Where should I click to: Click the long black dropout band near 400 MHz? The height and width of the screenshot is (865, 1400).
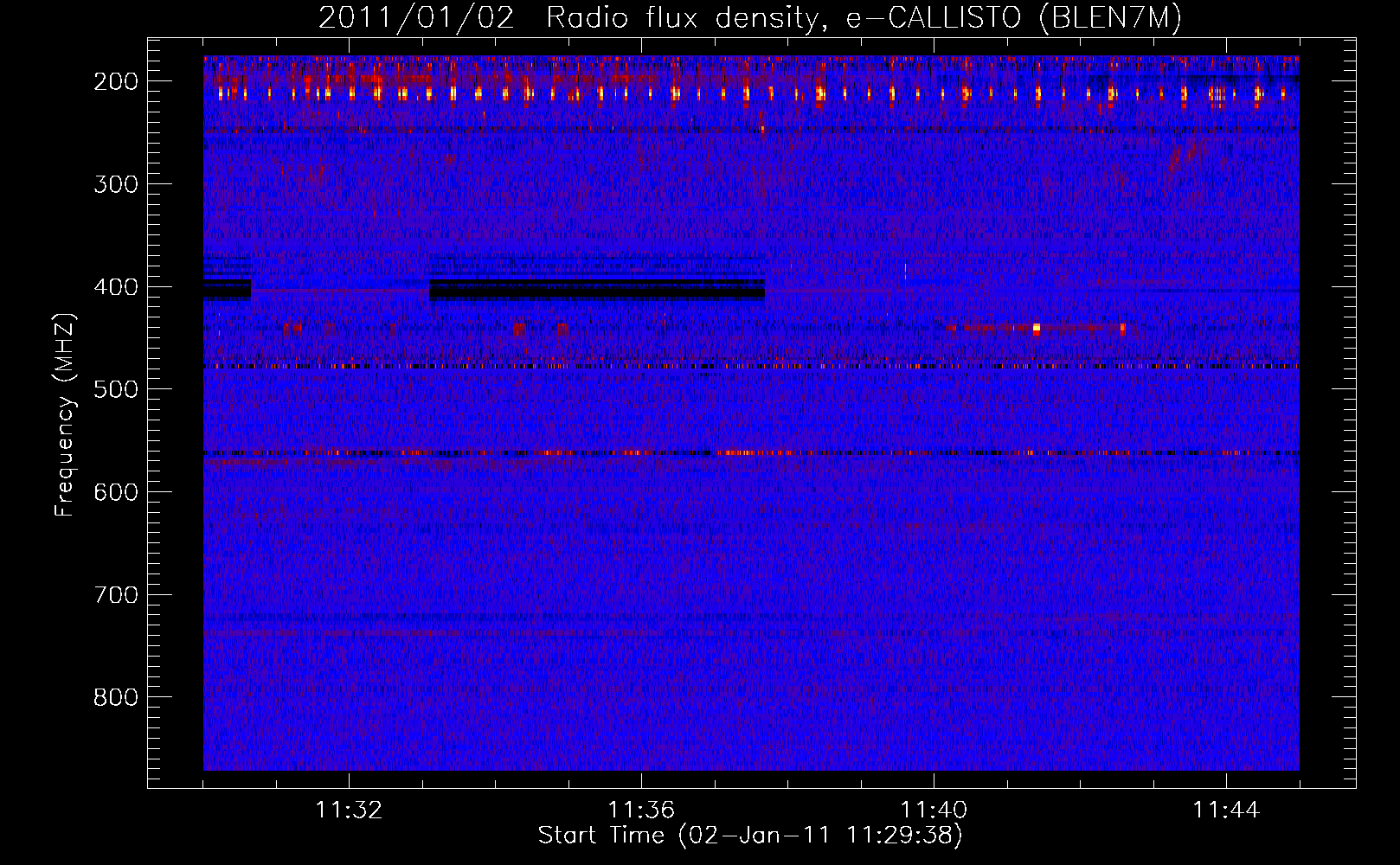(x=597, y=289)
